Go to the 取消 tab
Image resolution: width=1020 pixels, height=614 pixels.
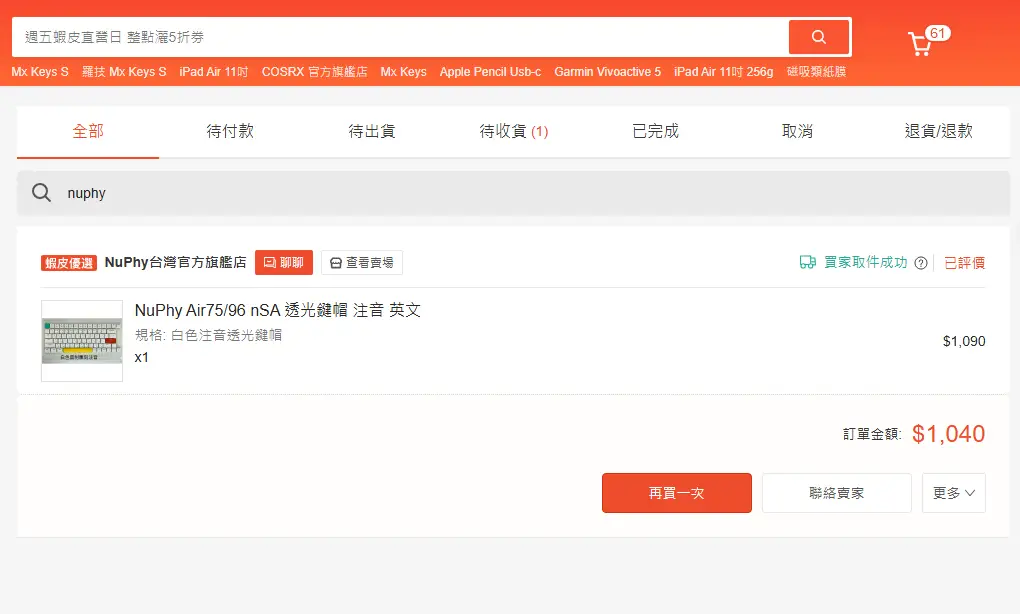[x=797, y=131]
